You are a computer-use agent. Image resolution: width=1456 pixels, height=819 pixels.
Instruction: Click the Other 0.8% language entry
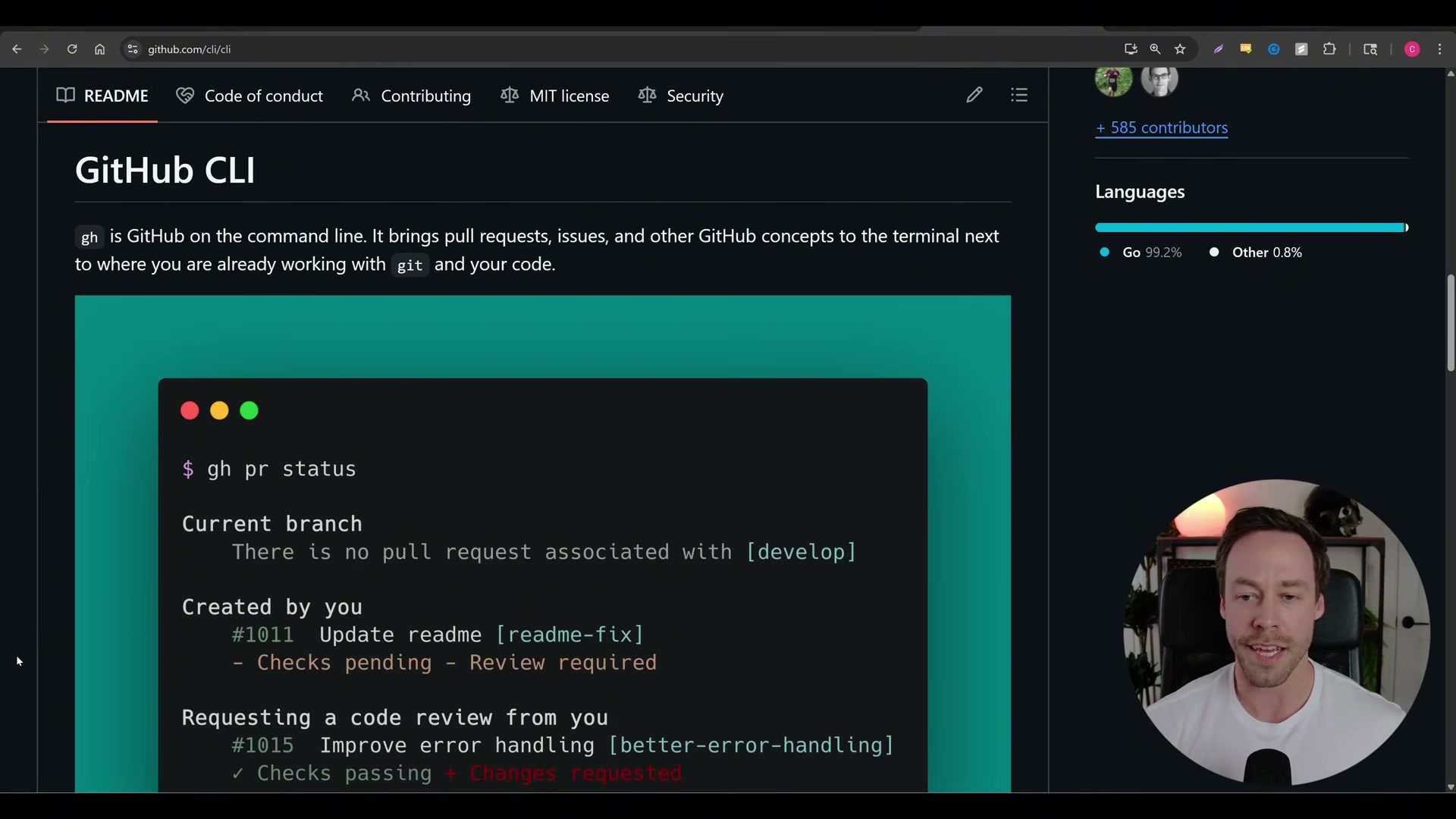click(x=1256, y=253)
